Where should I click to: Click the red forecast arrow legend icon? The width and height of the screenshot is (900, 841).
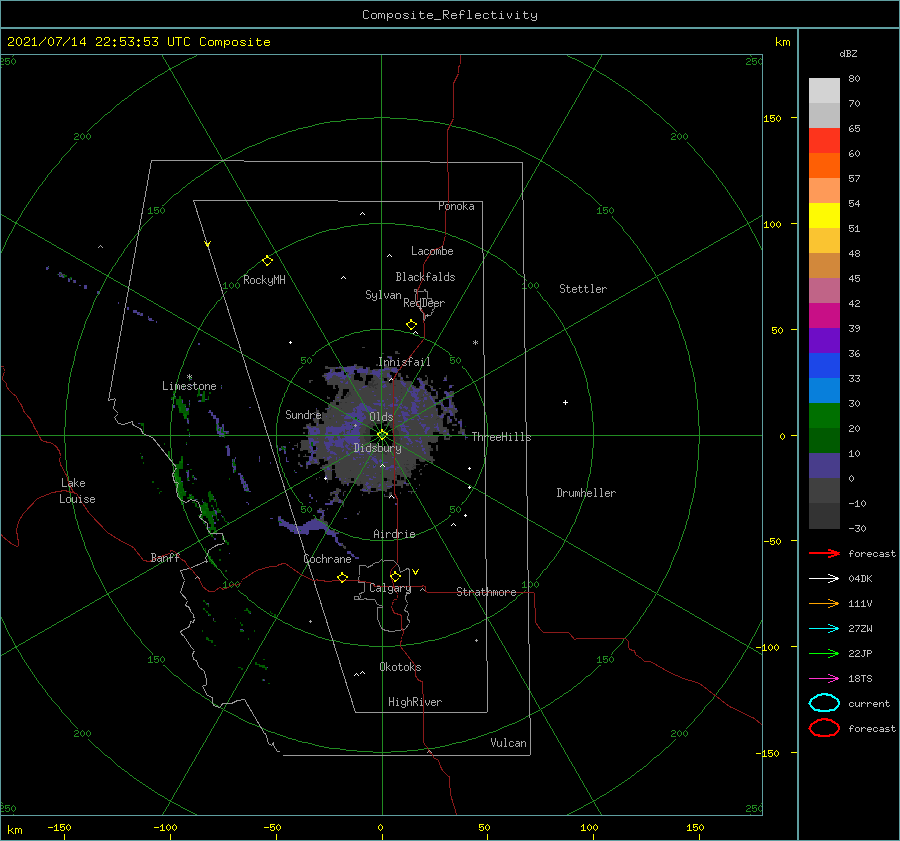(824, 553)
